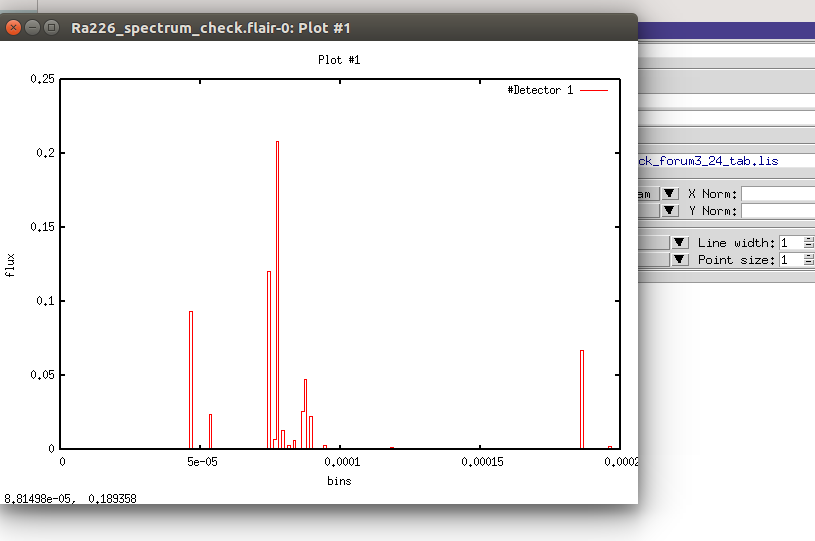Click the red peak just before 5e-05

(x=191, y=379)
